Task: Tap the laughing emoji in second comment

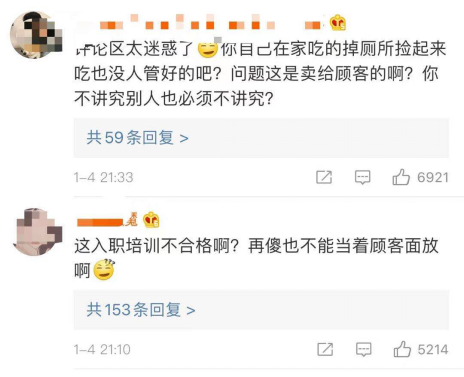Action: pos(104,269)
